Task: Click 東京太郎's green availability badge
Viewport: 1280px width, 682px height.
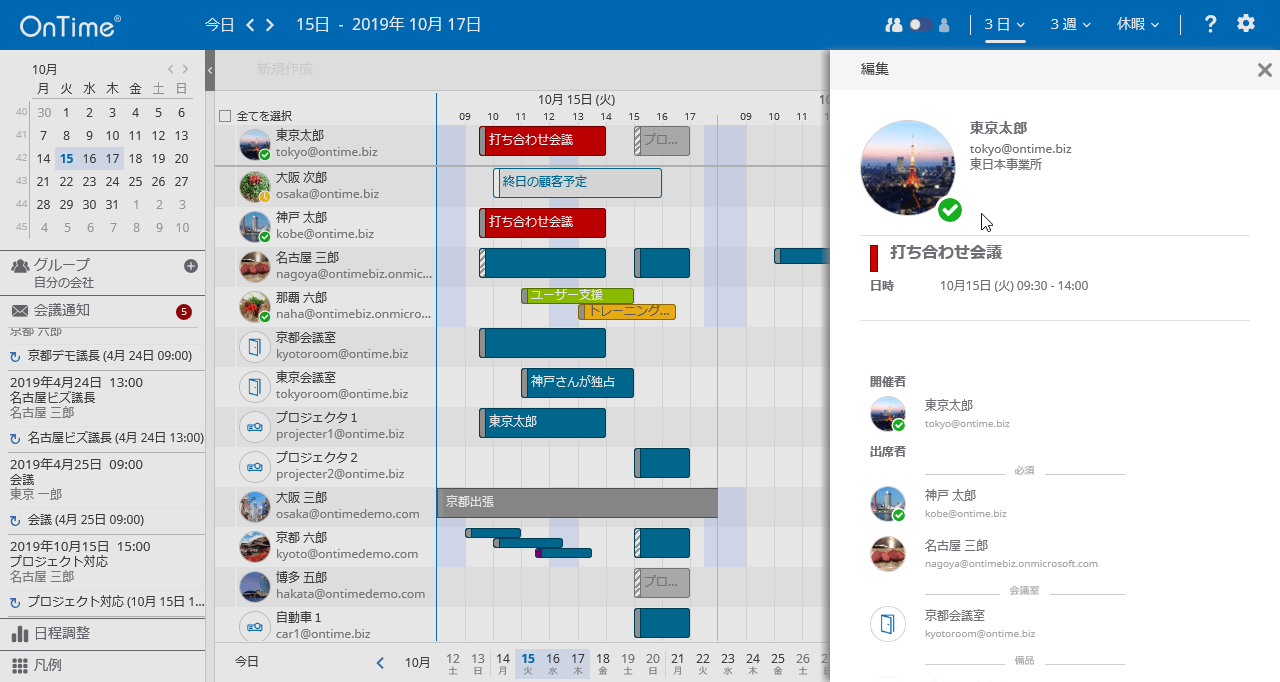Action: 949,210
